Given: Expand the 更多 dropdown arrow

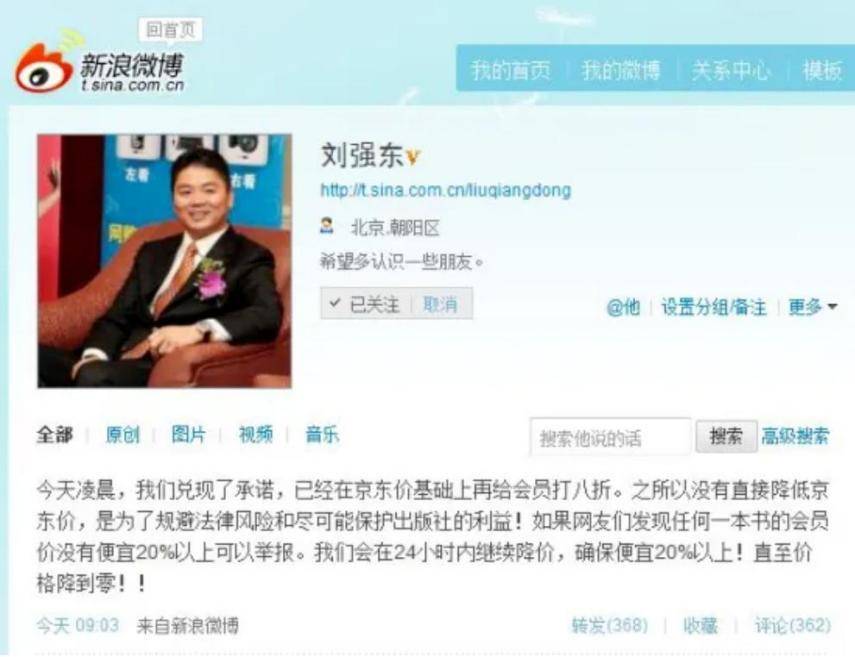Looking at the screenshot, I should (x=832, y=307).
